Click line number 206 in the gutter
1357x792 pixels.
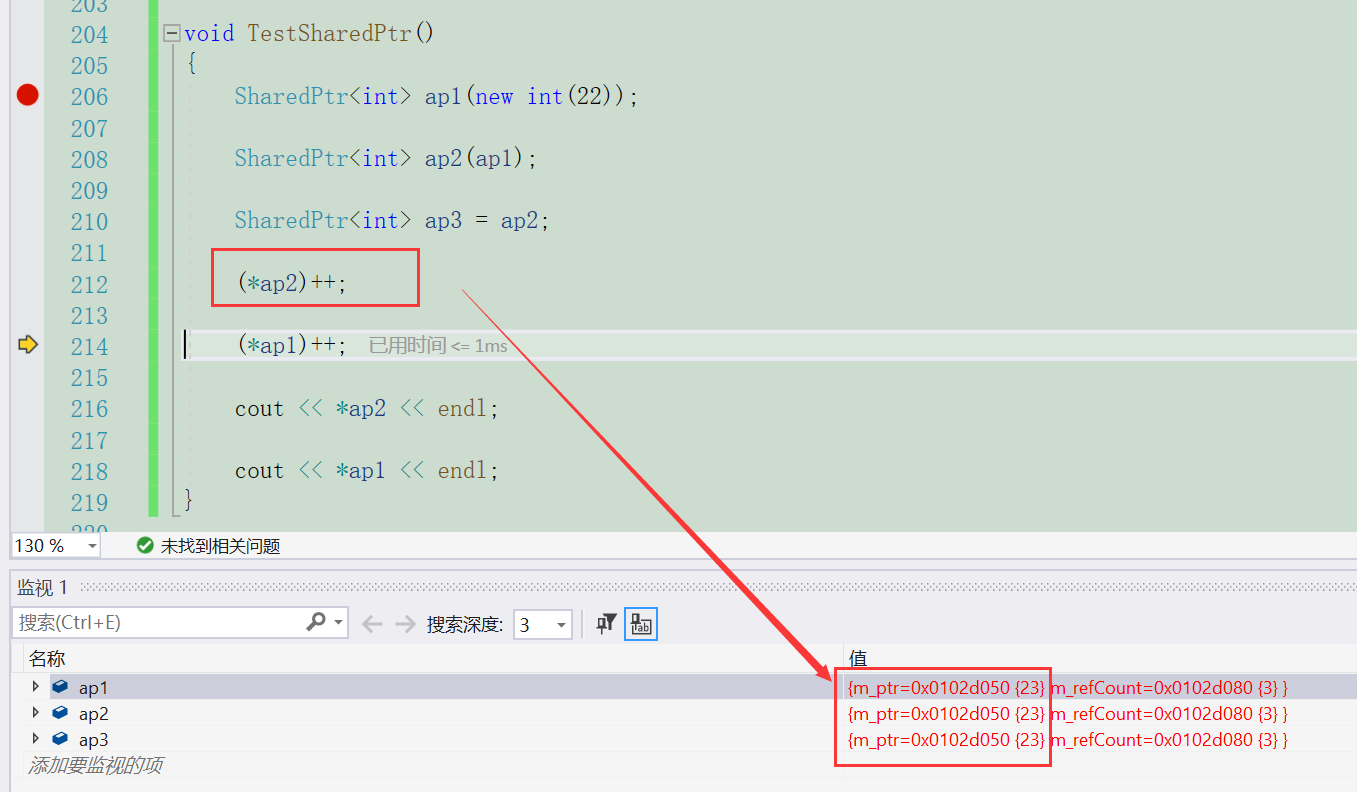(89, 97)
